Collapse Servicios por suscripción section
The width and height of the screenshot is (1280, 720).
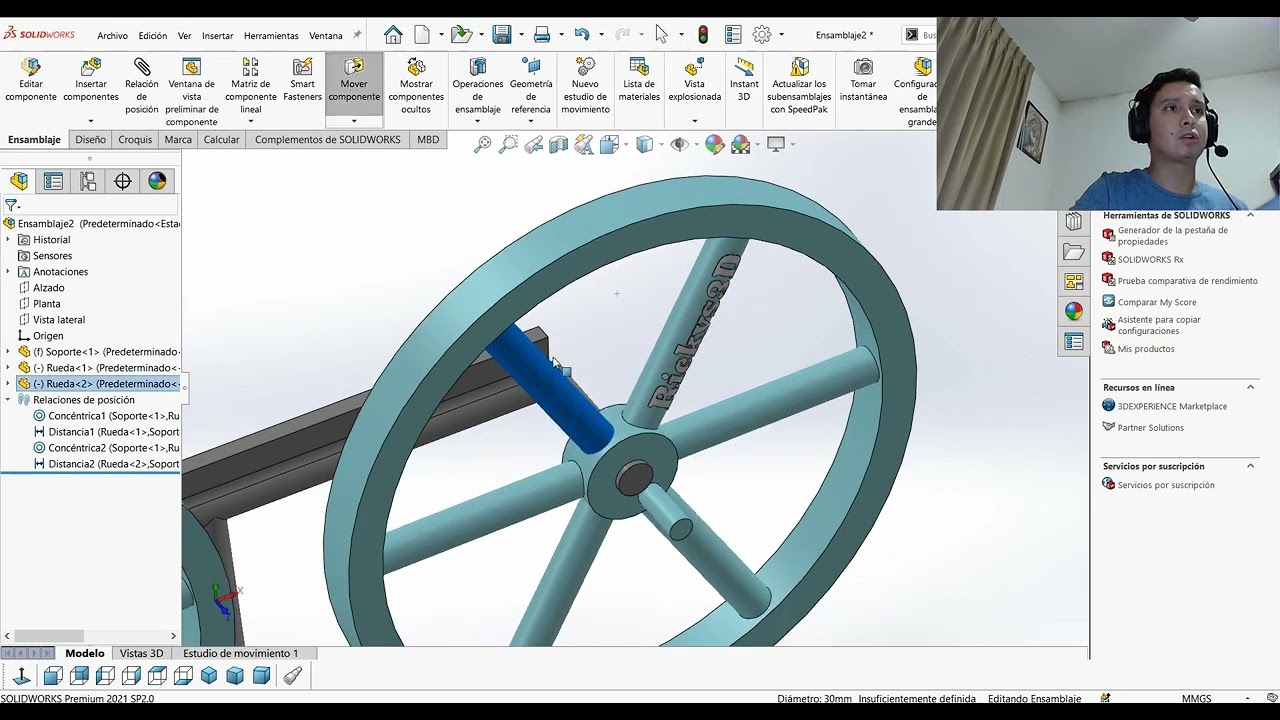coord(1250,466)
